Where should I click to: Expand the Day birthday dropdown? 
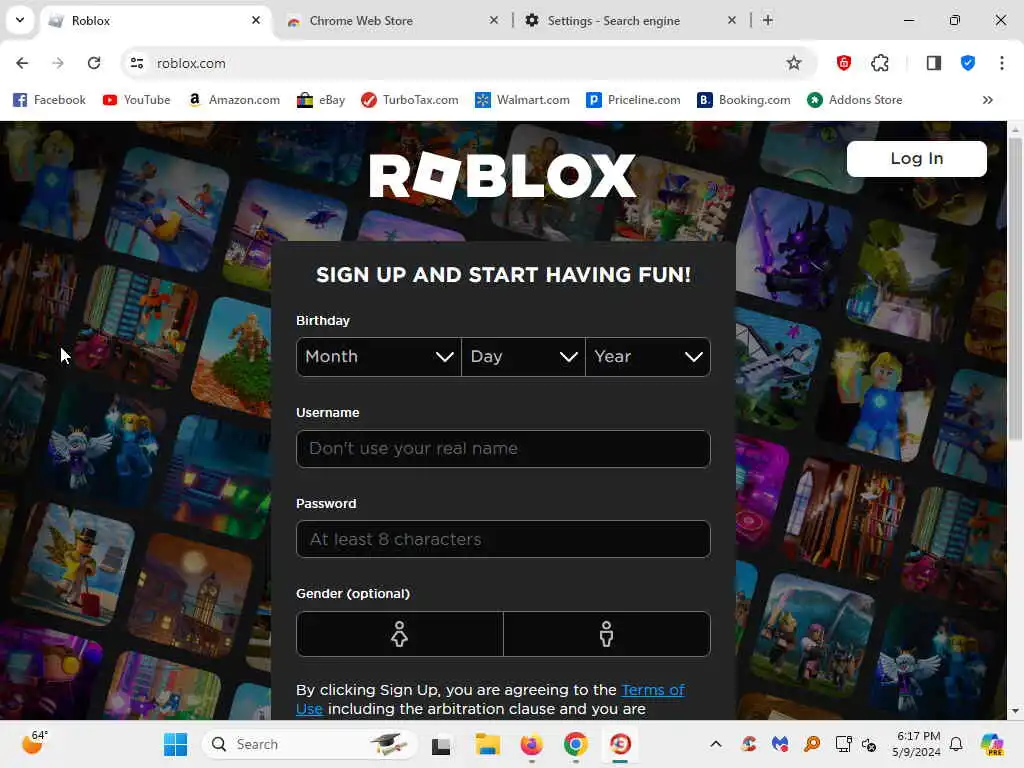[x=523, y=357]
